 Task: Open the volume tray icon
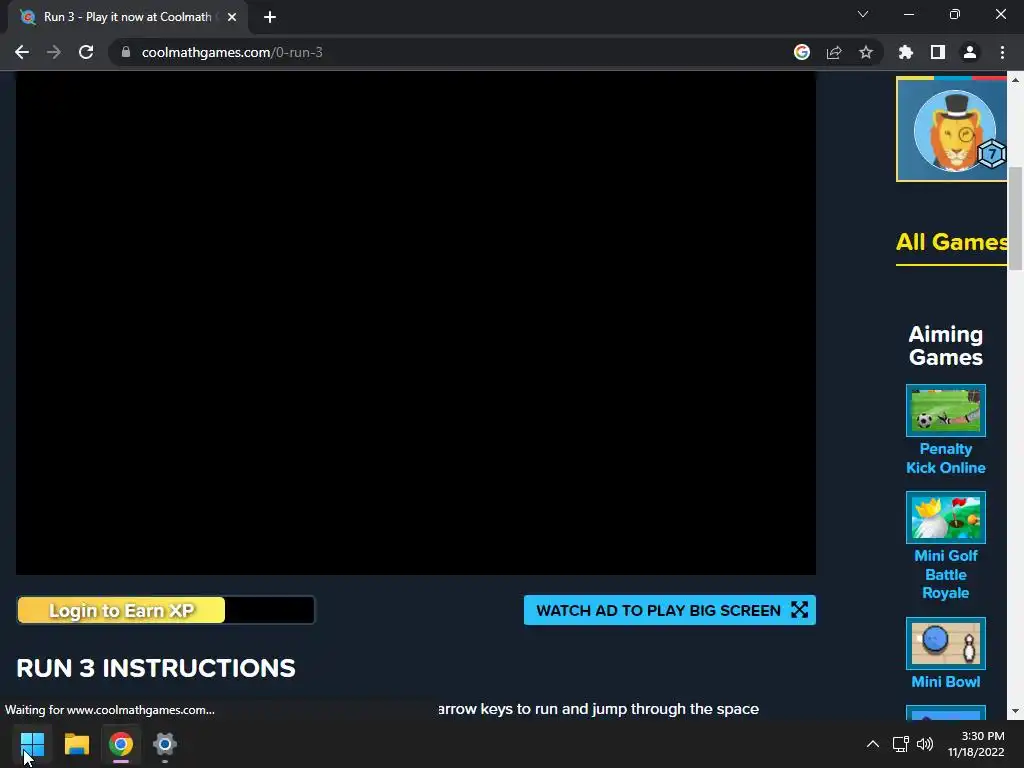coord(925,744)
